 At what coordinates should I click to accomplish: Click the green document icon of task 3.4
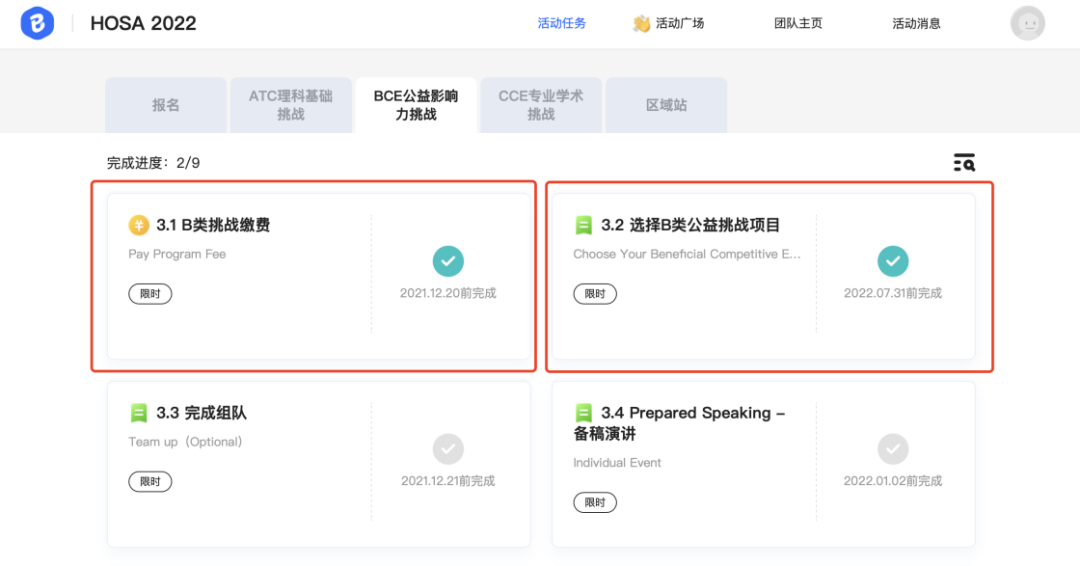coord(583,413)
